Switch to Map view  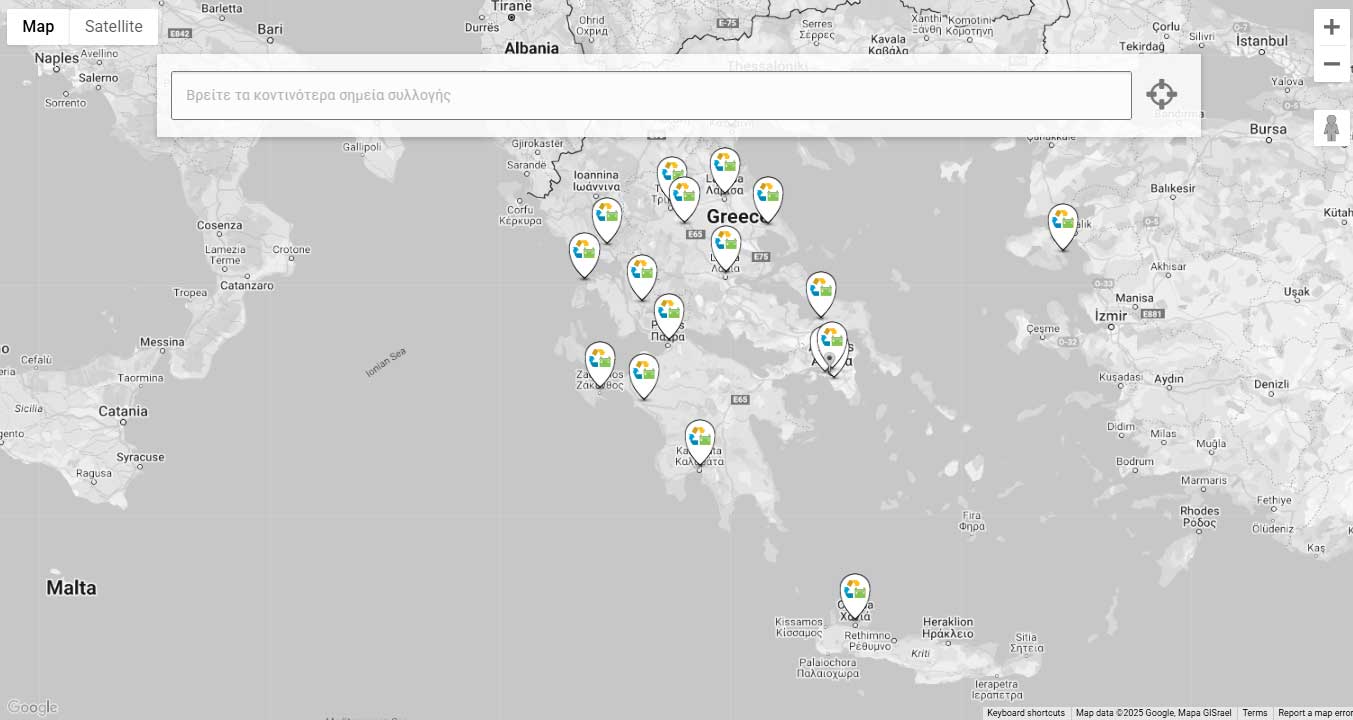tap(38, 27)
